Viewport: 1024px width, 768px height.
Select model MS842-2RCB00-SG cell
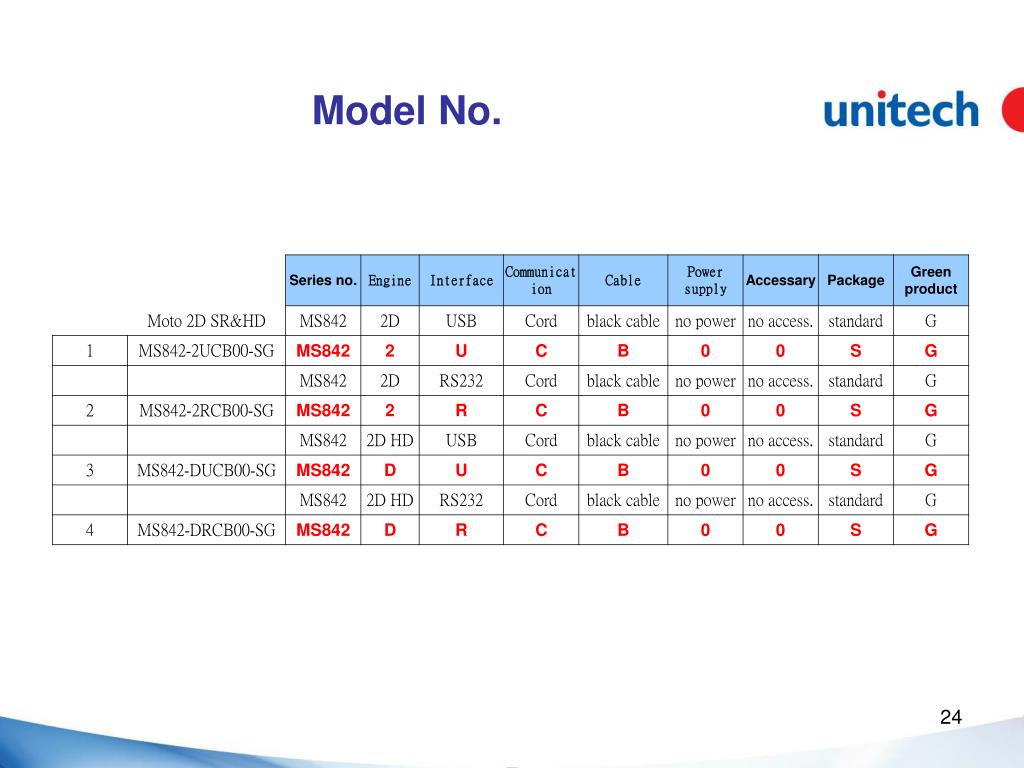pyautogui.click(x=206, y=411)
